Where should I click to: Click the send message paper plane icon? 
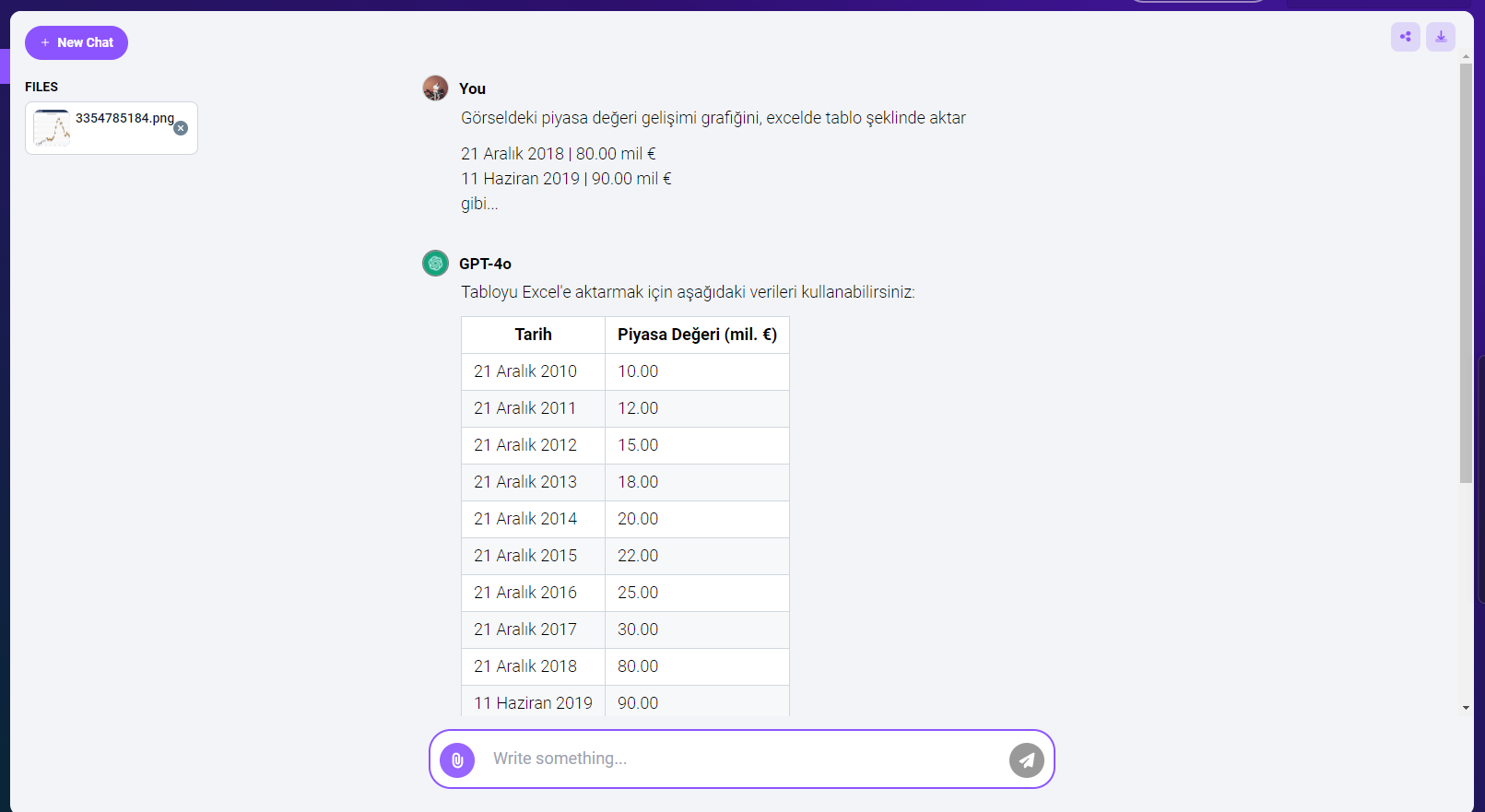[1027, 760]
